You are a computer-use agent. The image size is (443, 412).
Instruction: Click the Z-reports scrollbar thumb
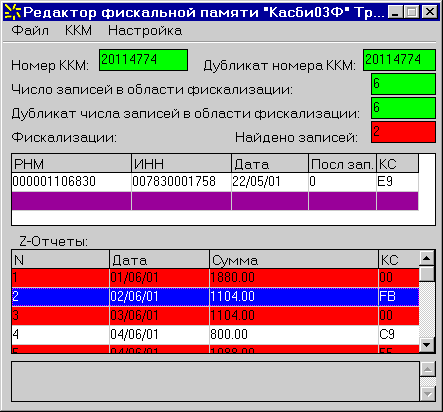pyautogui.click(x=427, y=274)
